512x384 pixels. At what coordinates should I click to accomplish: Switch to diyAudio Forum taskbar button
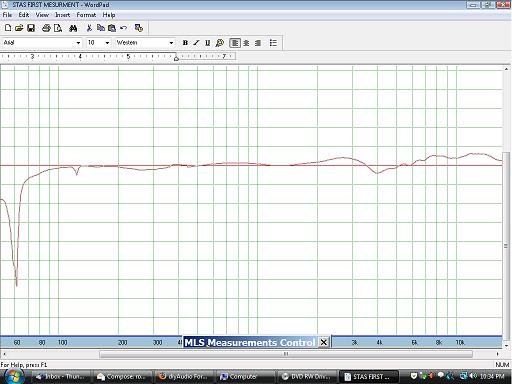(x=183, y=376)
